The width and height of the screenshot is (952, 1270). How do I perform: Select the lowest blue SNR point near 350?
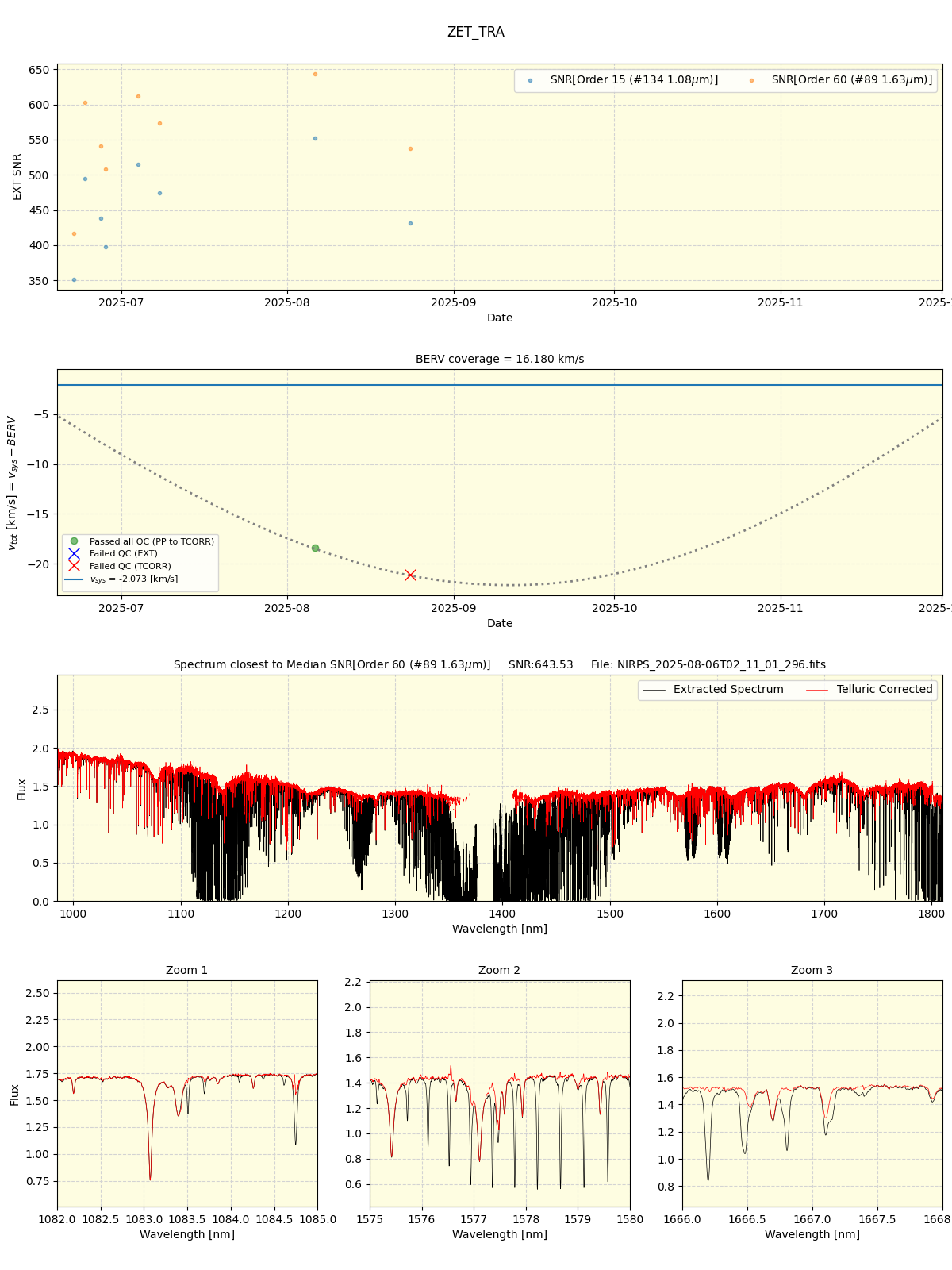[74, 280]
